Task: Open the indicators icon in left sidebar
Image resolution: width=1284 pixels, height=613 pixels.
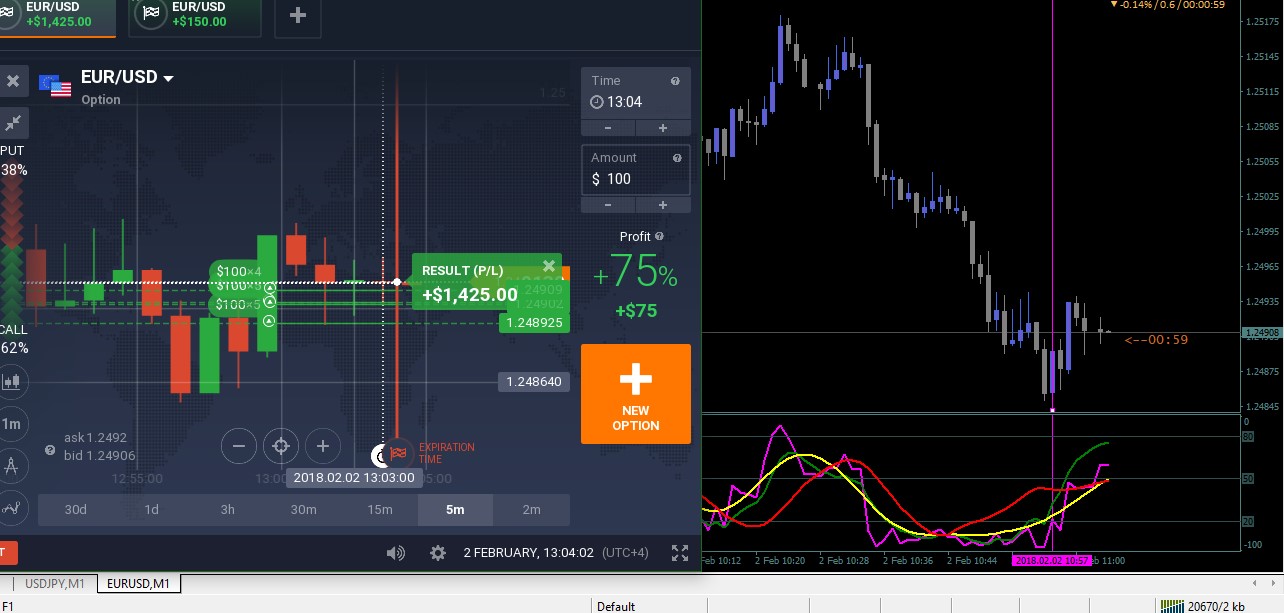Action: (12, 506)
